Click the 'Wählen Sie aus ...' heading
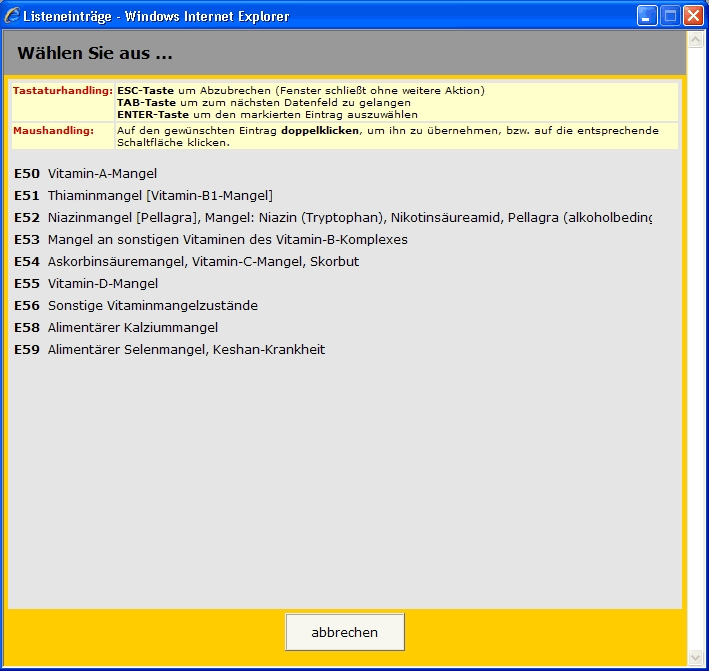 coord(95,53)
